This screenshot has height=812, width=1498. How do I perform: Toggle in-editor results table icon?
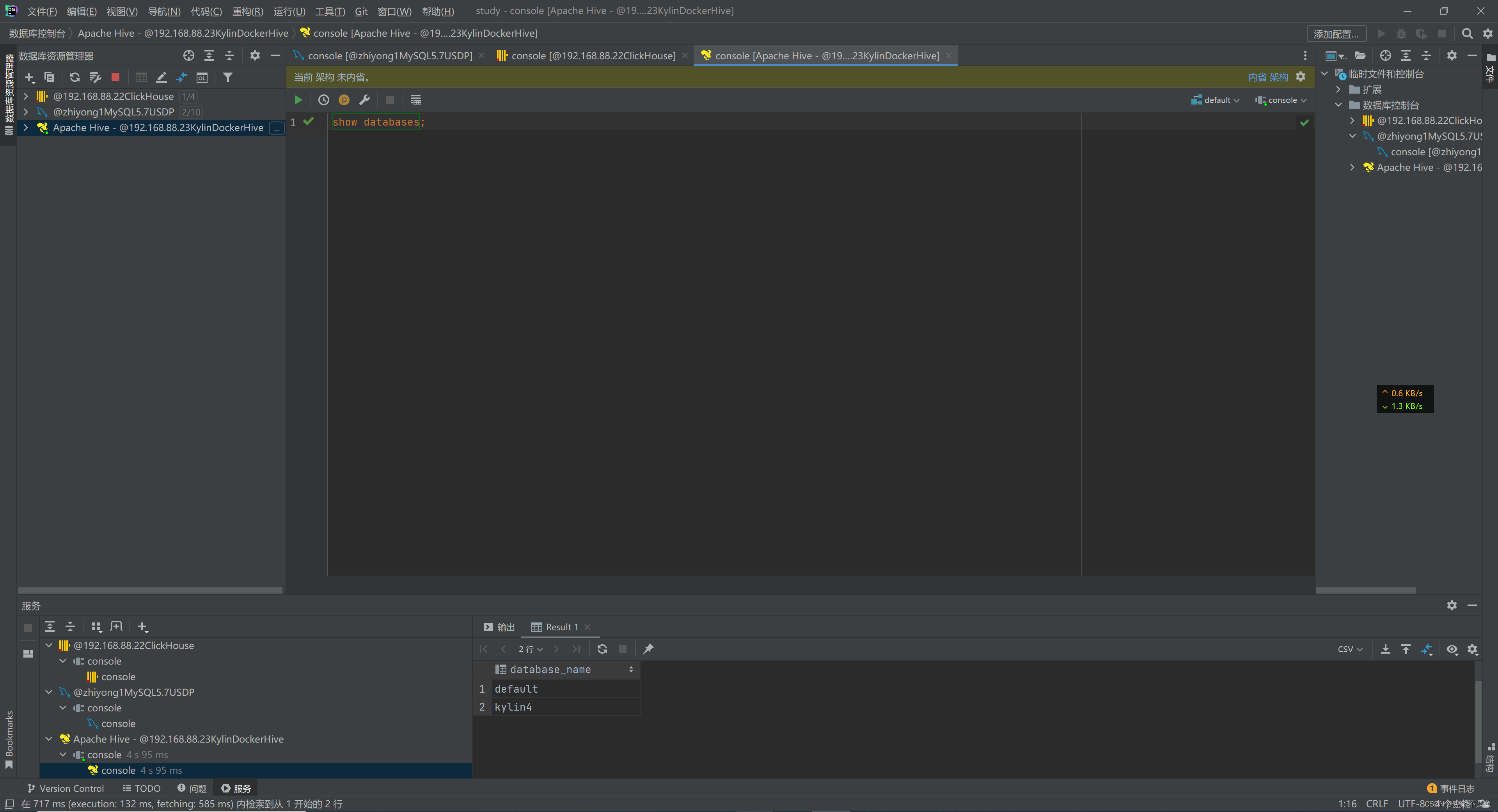pyautogui.click(x=416, y=100)
